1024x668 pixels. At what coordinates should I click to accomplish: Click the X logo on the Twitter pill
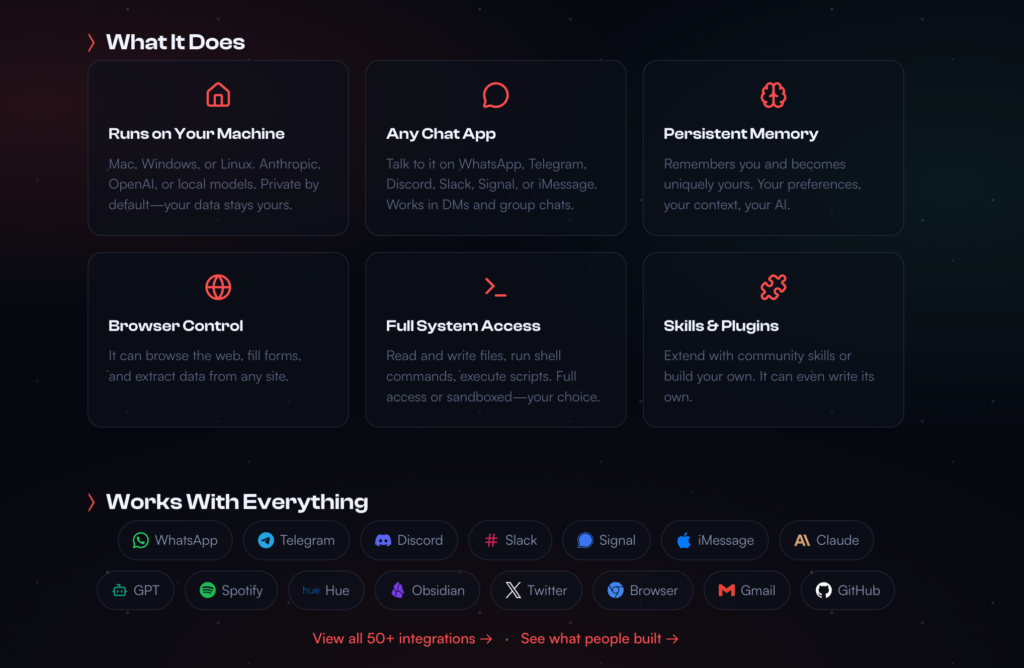point(513,590)
